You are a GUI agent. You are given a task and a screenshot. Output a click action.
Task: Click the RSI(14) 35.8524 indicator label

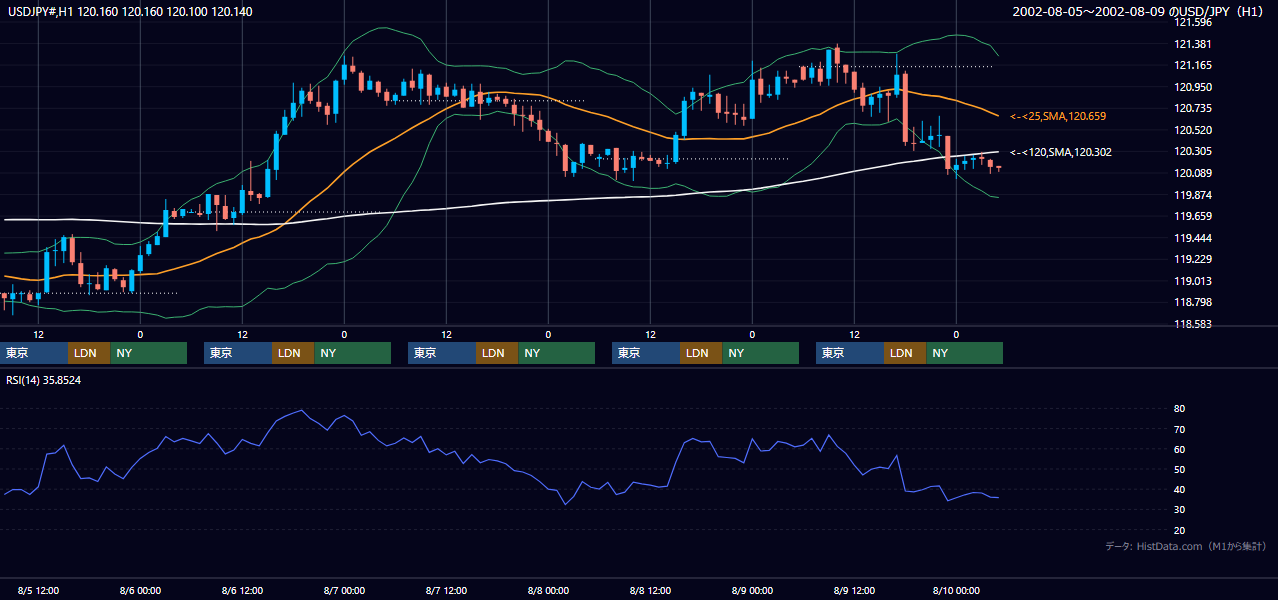pyautogui.click(x=44, y=380)
